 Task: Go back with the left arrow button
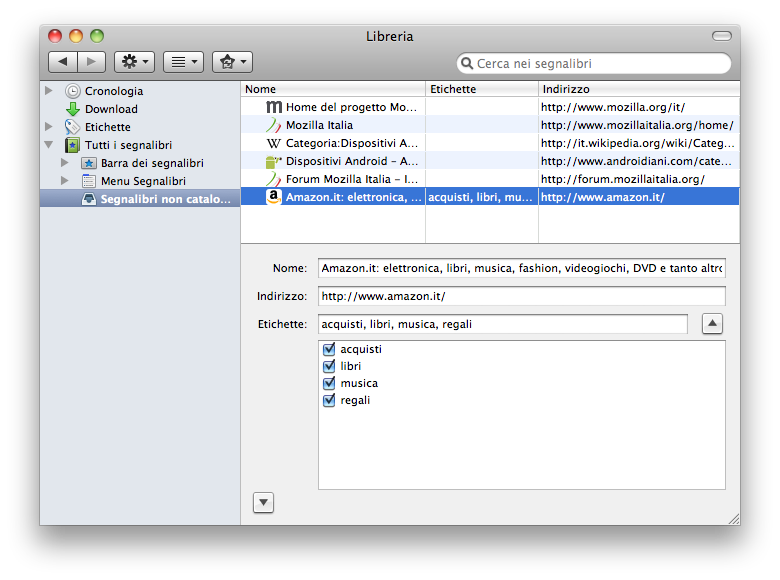[x=63, y=62]
